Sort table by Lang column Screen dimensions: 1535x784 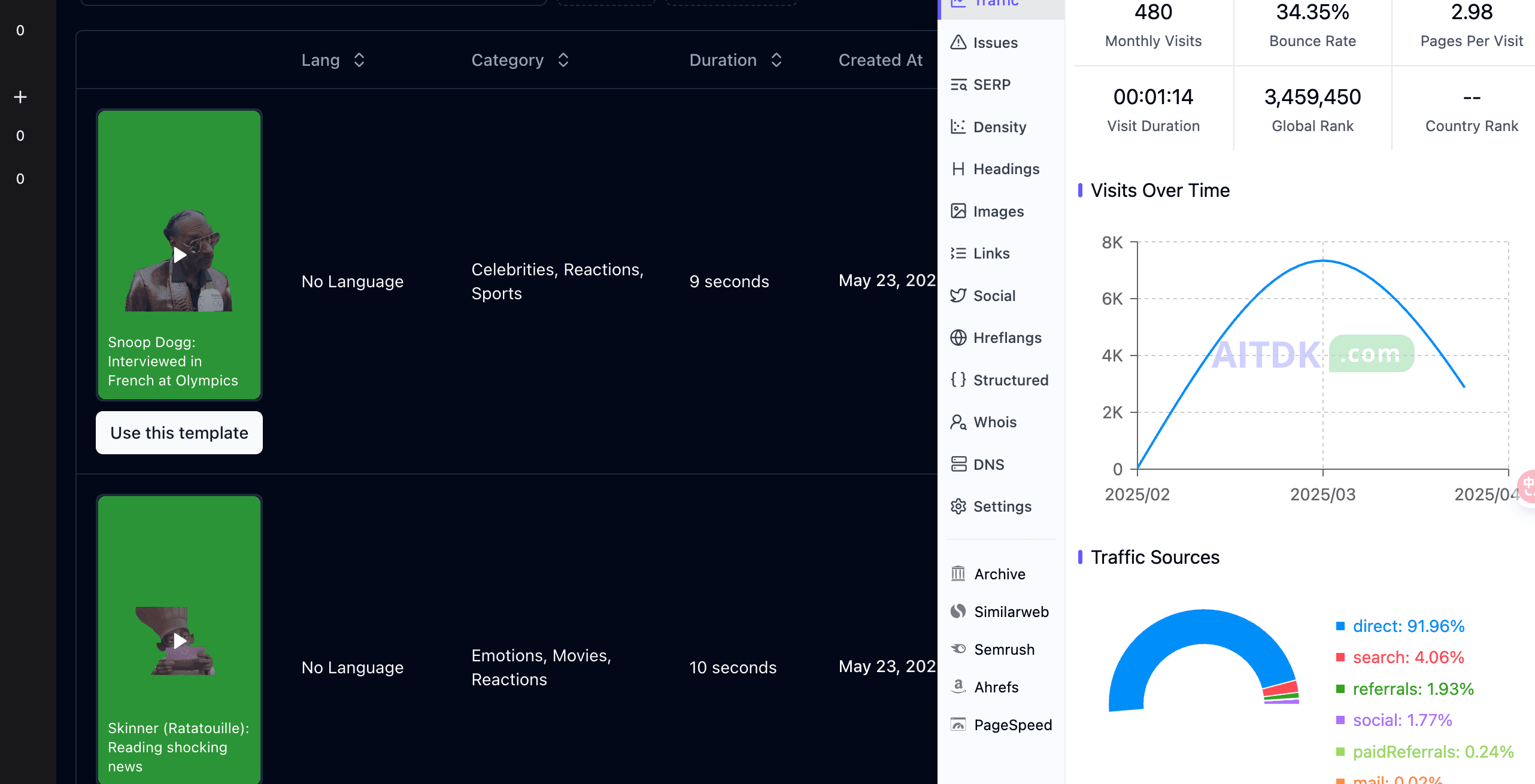point(359,60)
